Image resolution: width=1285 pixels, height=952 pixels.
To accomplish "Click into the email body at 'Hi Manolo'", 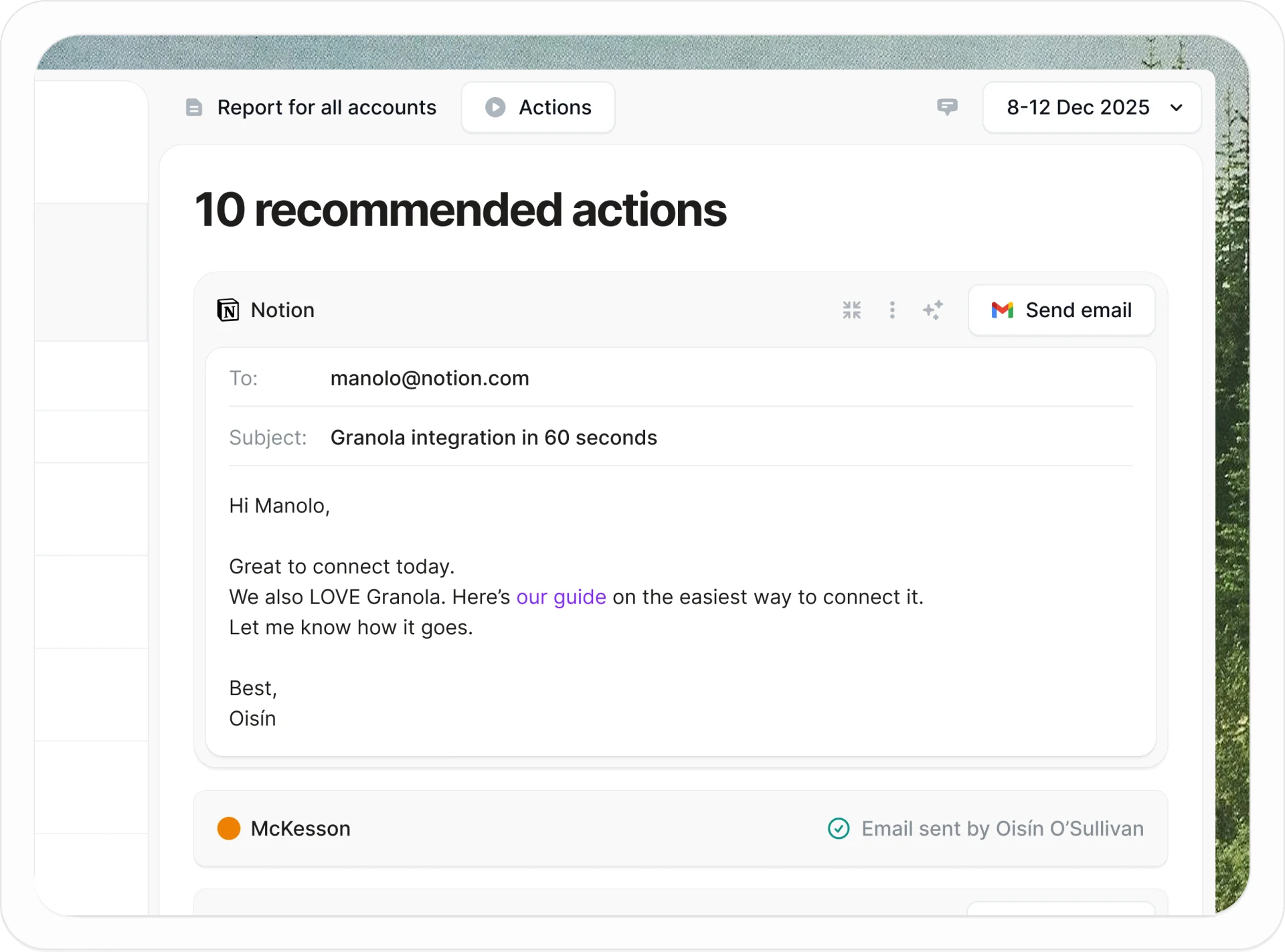I will [280, 506].
